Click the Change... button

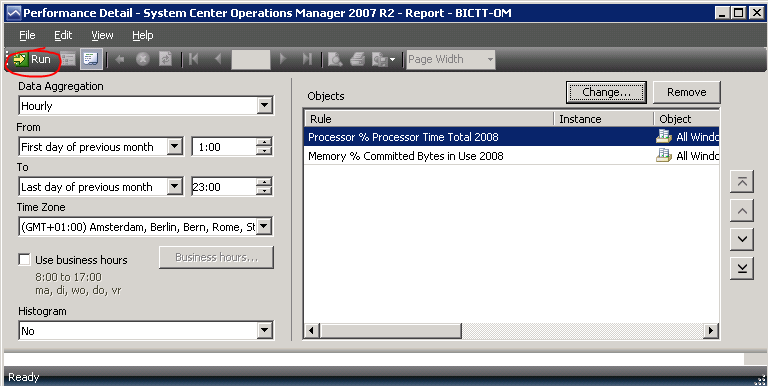tap(606, 92)
